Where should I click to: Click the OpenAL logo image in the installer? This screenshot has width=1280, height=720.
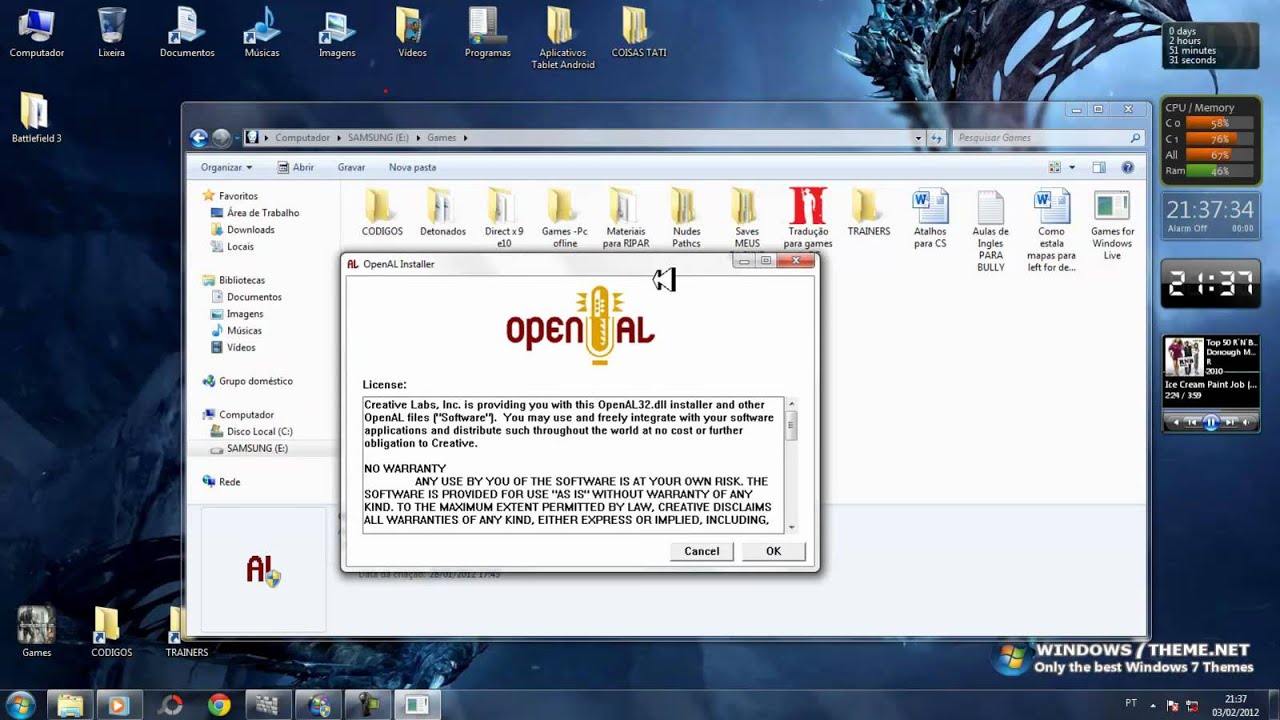580,325
